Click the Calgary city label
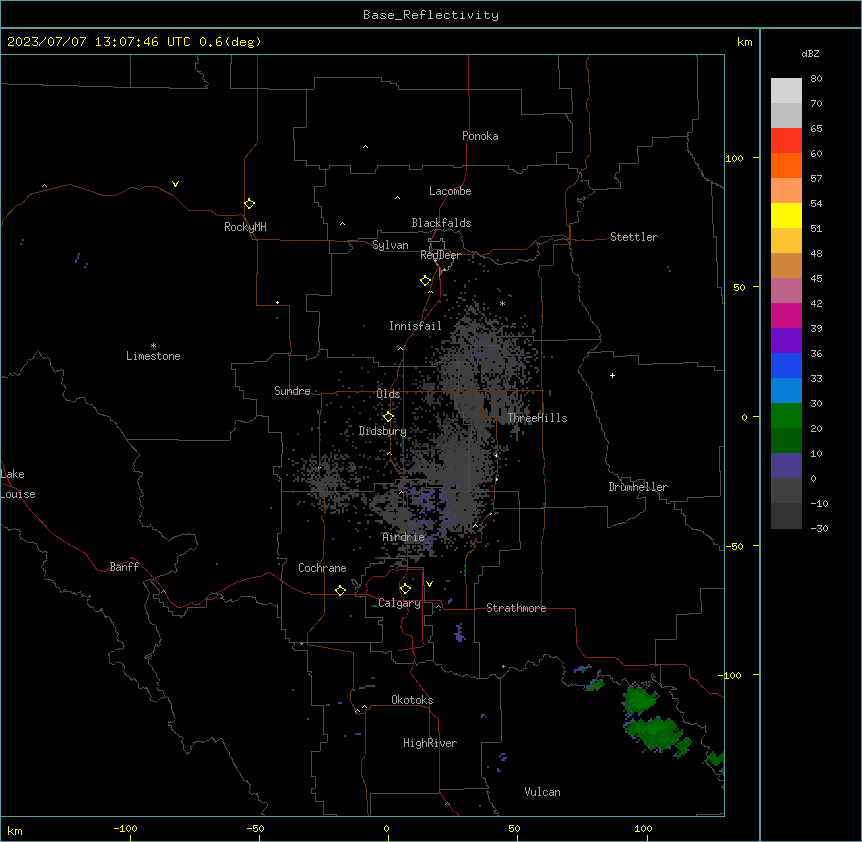862x842 pixels. point(399,603)
